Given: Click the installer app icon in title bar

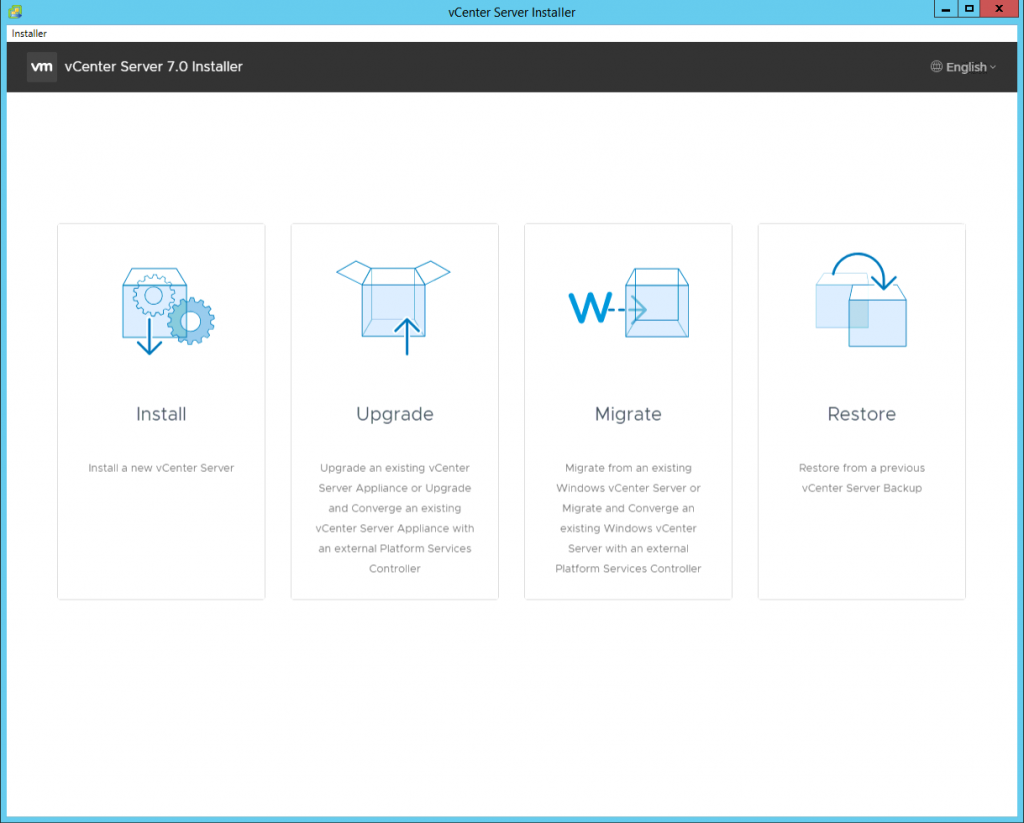Looking at the screenshot, I should 15,12.
